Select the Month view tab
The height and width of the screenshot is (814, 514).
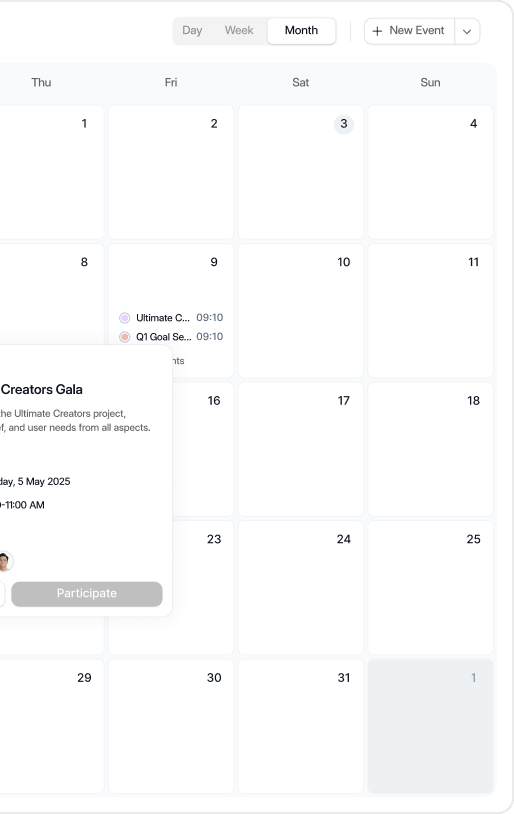point(301,31)
